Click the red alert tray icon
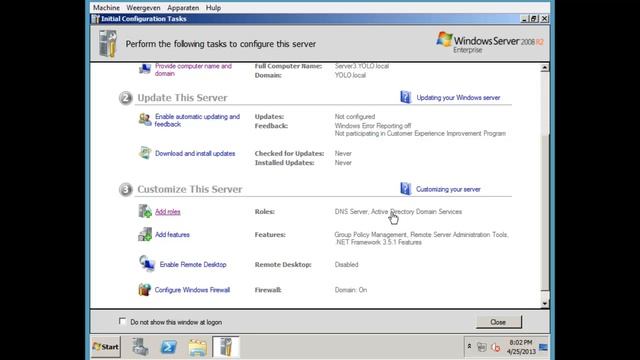 (496, 347)
